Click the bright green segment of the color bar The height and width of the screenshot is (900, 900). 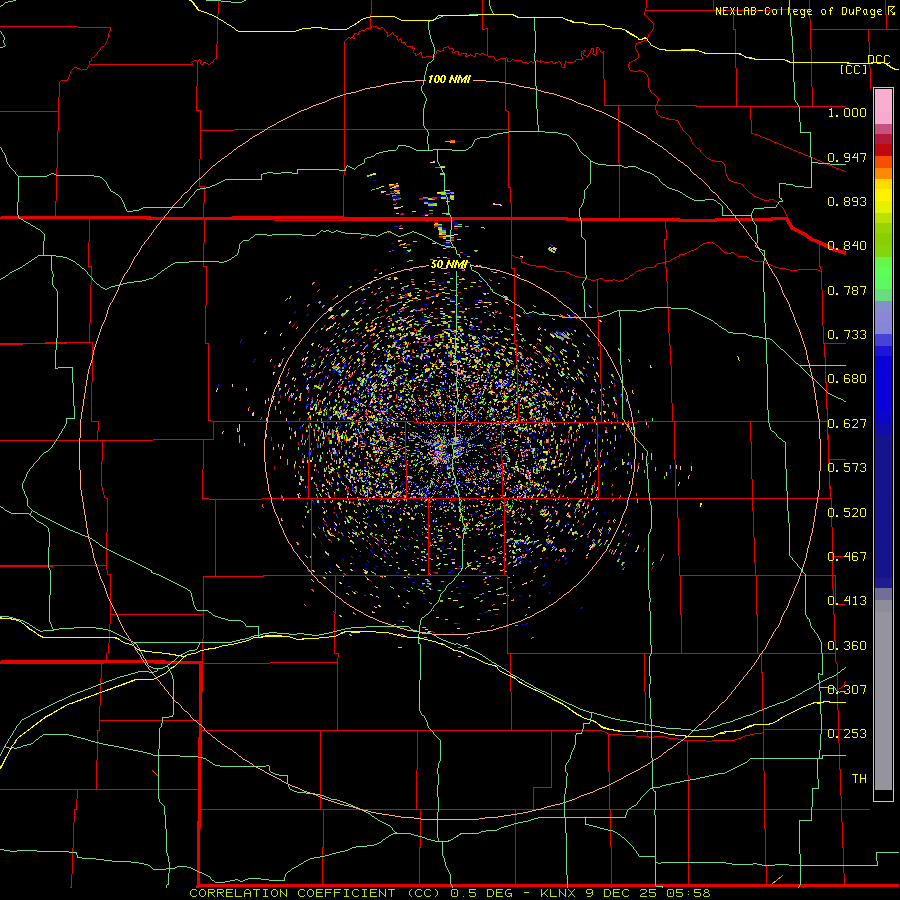pos(883,273)
